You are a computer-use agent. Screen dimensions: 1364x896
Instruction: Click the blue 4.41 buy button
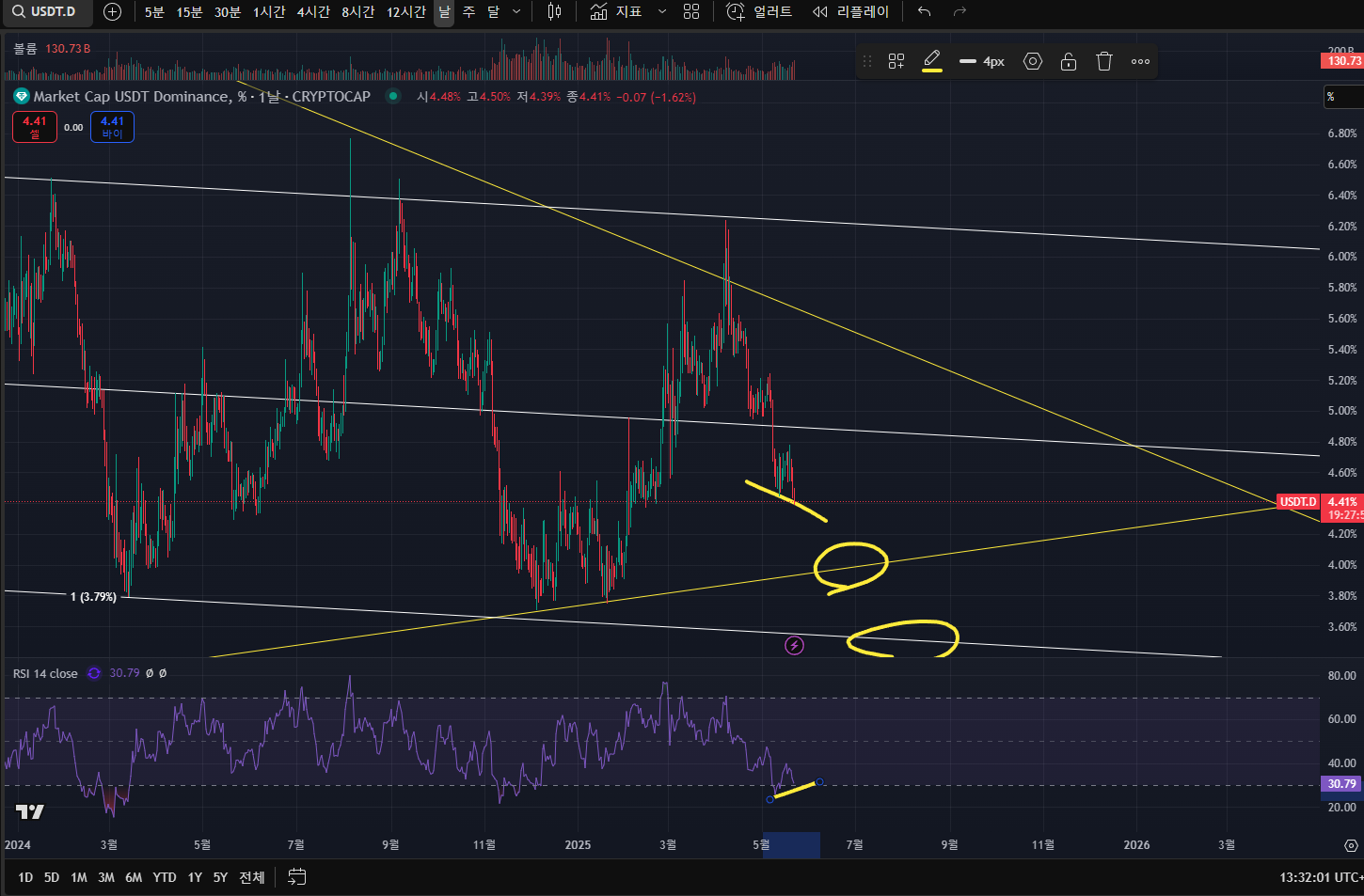tap(112, 127)
